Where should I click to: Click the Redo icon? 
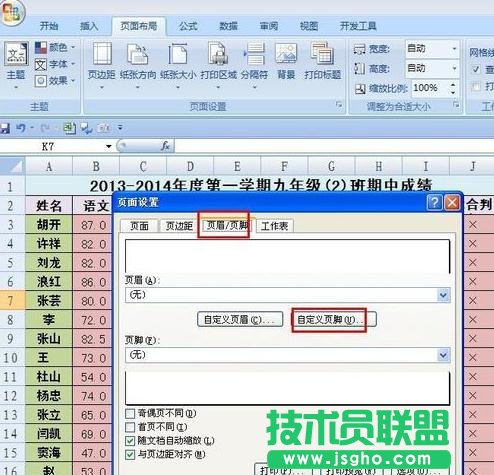tap(45, 128)
